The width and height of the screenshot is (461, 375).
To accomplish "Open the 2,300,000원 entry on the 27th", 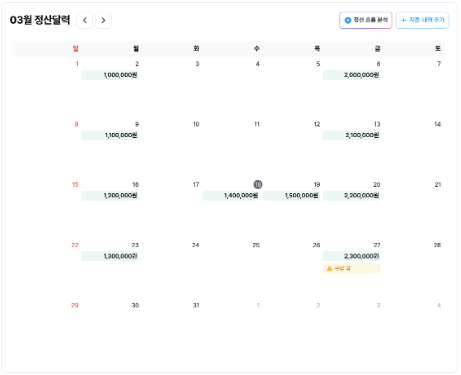I will point(352,256).
